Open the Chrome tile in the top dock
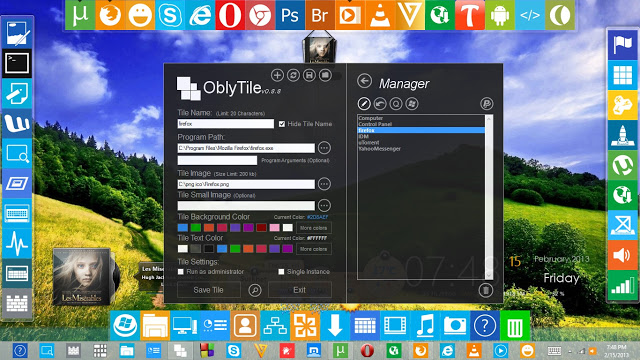Viewport: 640px width, 360px height. coord(260,15)
